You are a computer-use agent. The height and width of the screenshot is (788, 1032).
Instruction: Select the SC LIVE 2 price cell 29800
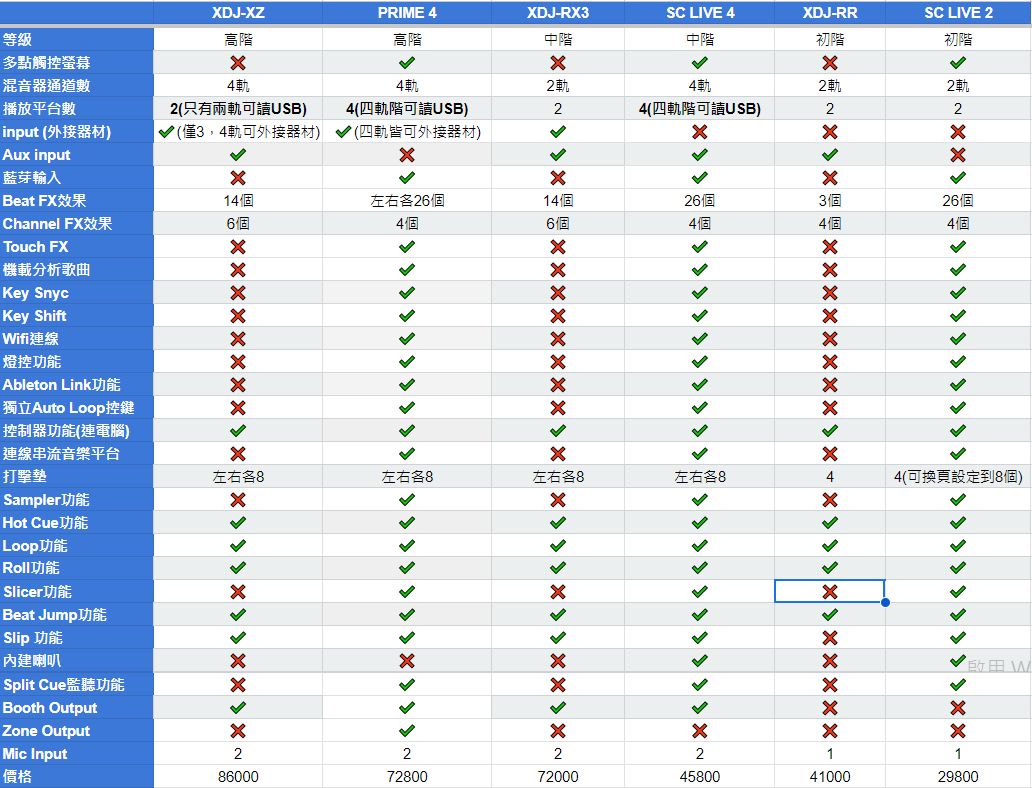(958, 777)
